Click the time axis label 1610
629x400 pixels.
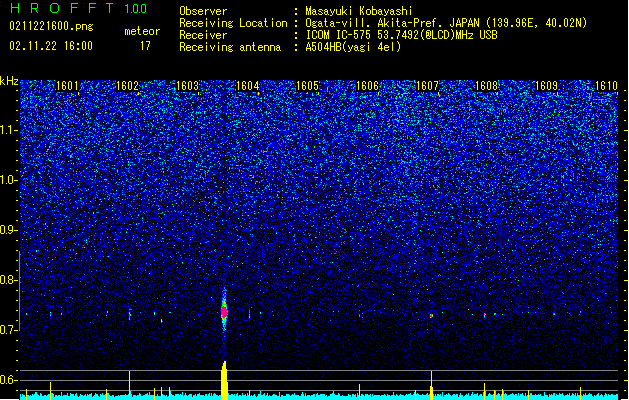coord(607,85)
